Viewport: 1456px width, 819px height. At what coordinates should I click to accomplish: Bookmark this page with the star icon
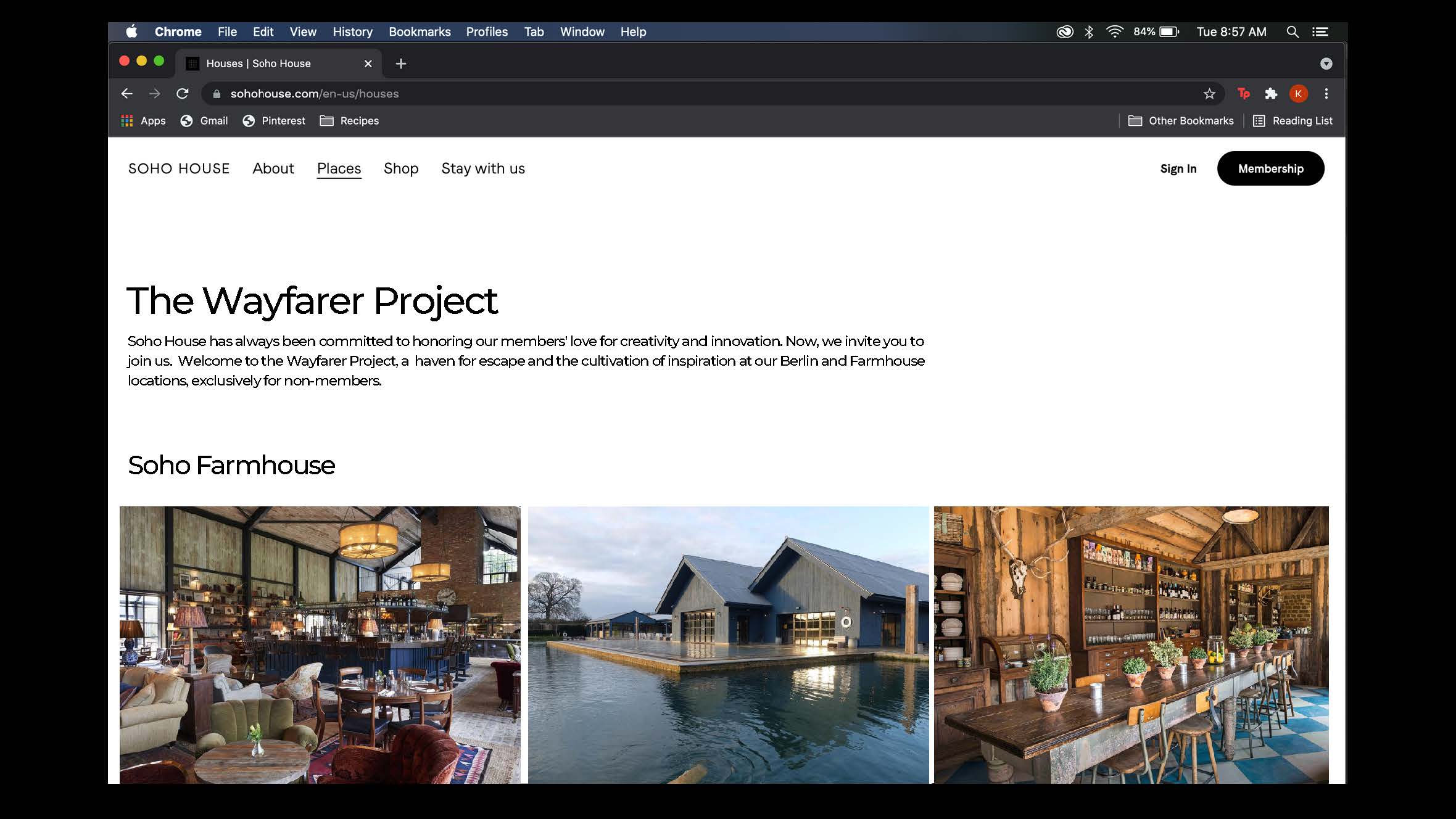[1209, 94]
